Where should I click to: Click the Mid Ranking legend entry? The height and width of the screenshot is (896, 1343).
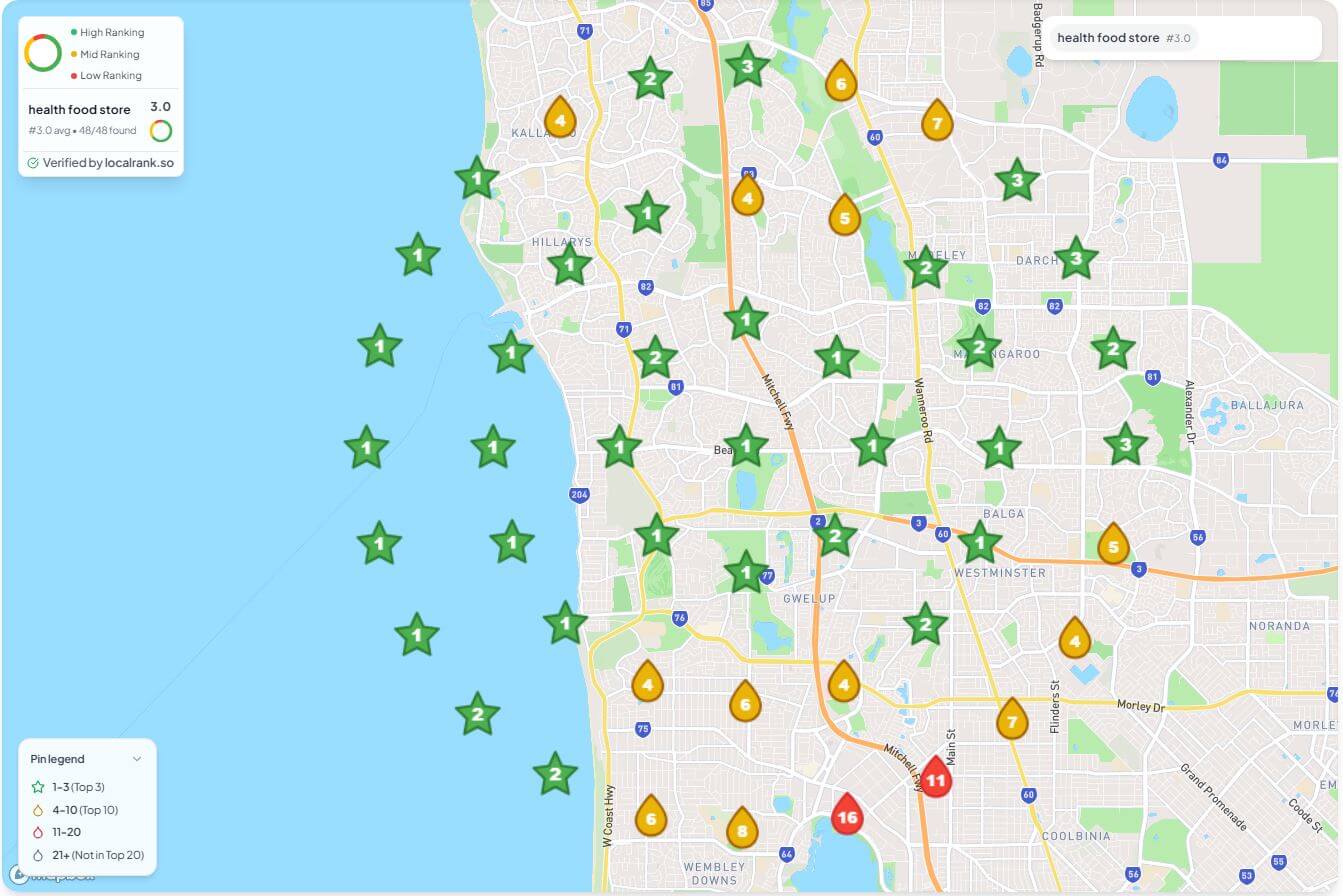(x=105, y=54)
